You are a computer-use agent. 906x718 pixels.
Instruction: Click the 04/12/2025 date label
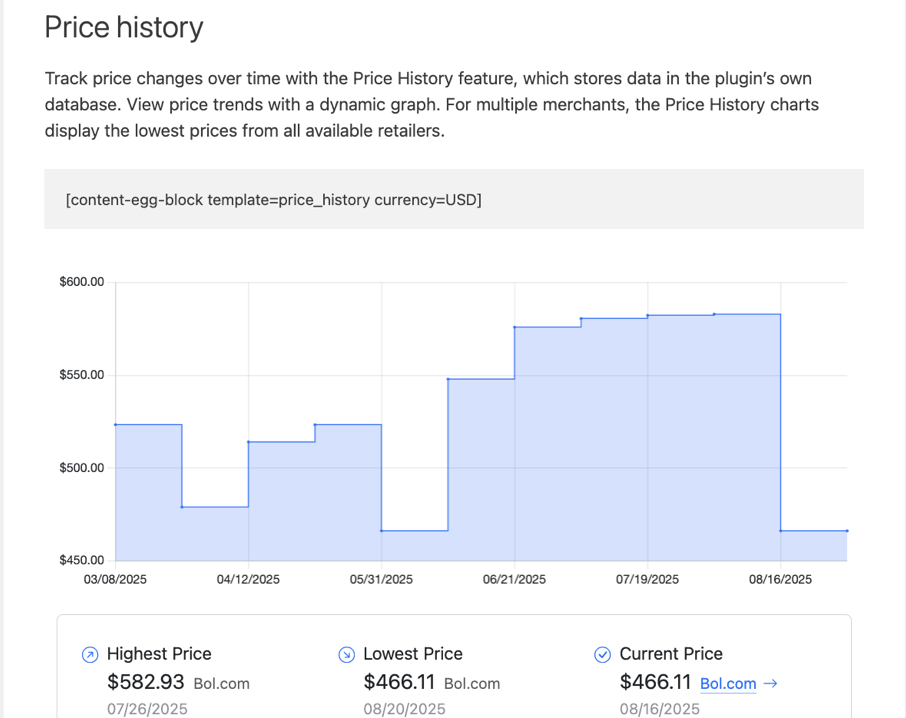pos(248,579)
